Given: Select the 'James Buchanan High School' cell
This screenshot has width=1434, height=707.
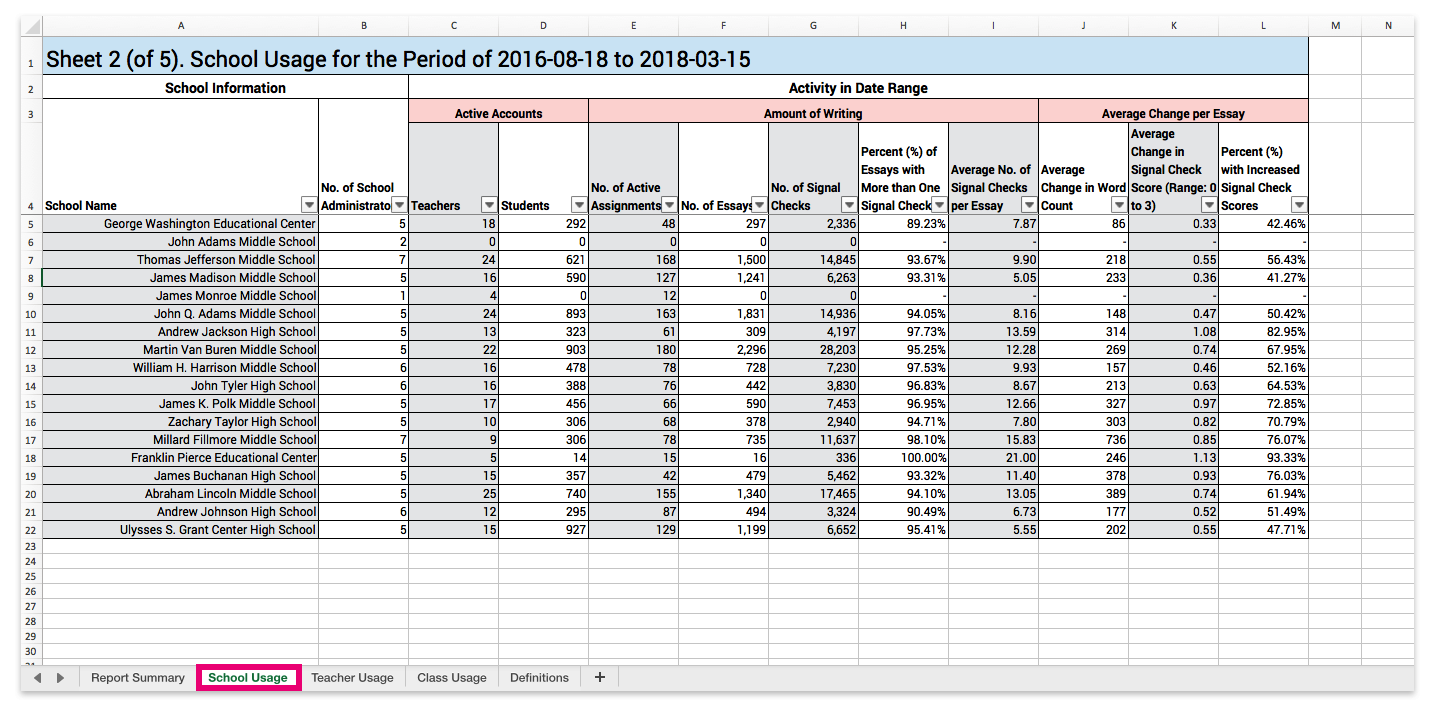Looking at the screenshot, I should point(181,476).
